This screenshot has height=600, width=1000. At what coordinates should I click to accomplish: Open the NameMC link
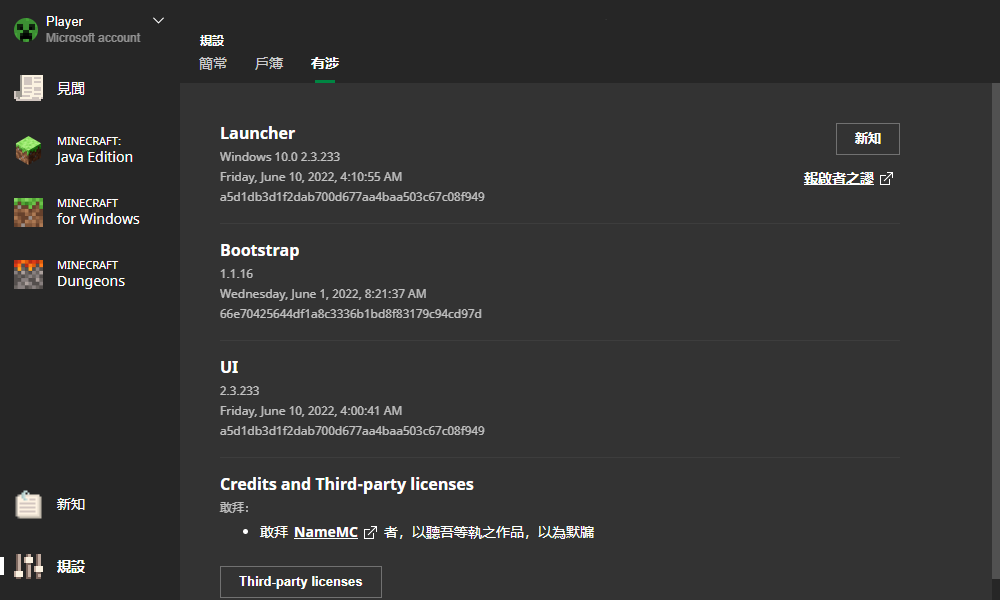click(x=325, y=532)
